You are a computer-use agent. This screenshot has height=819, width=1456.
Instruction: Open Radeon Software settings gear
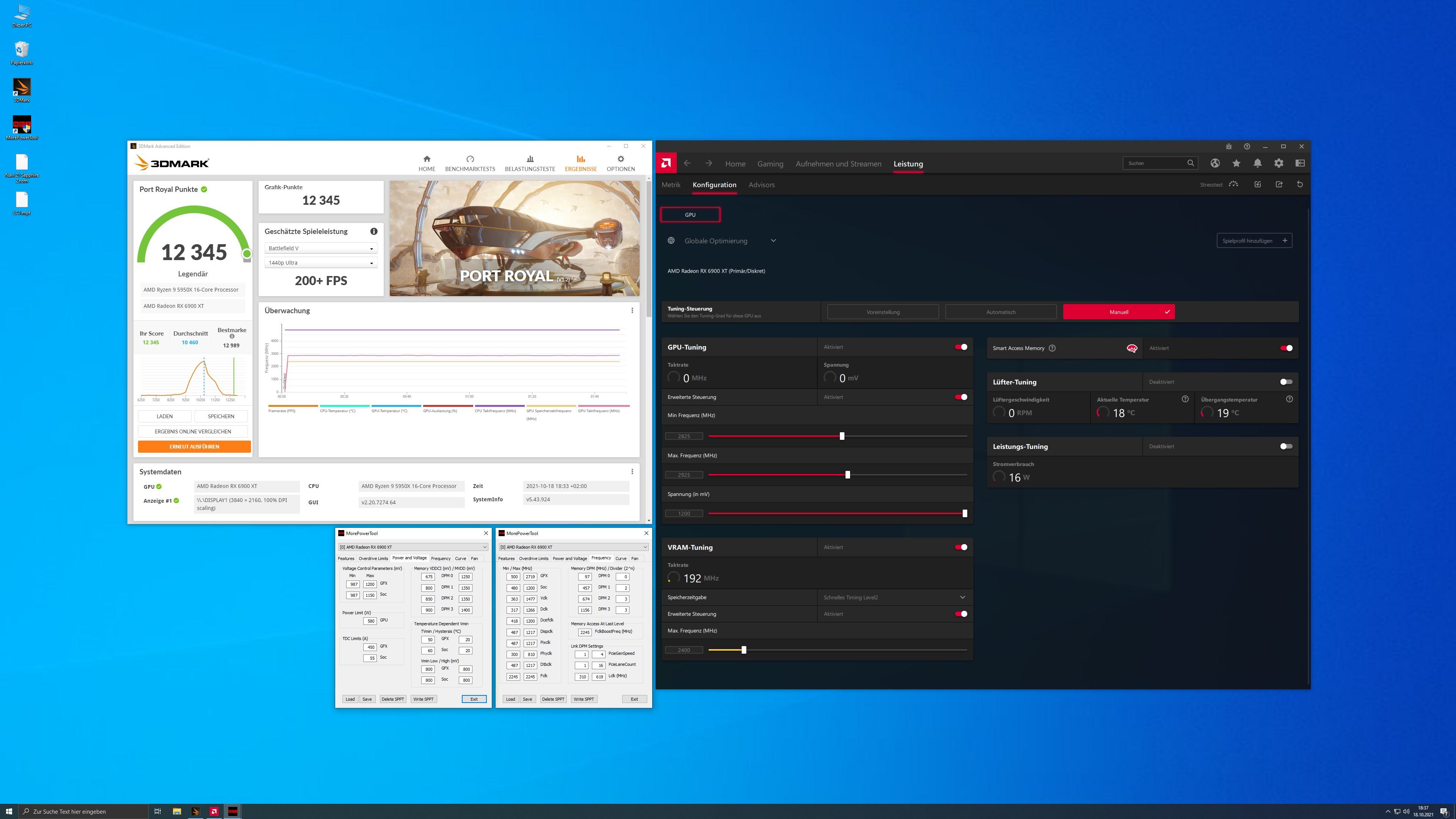(1279, 163)
